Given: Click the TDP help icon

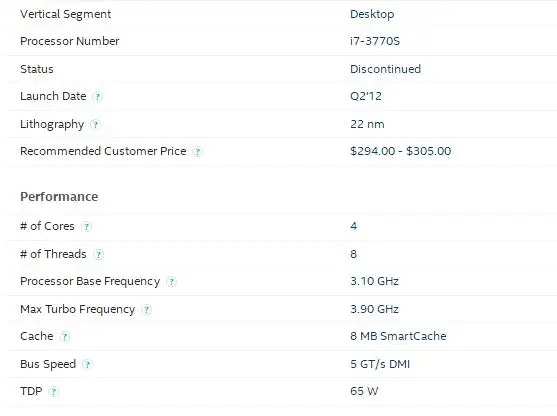Looking at the screenshot, I should (53, 392).
